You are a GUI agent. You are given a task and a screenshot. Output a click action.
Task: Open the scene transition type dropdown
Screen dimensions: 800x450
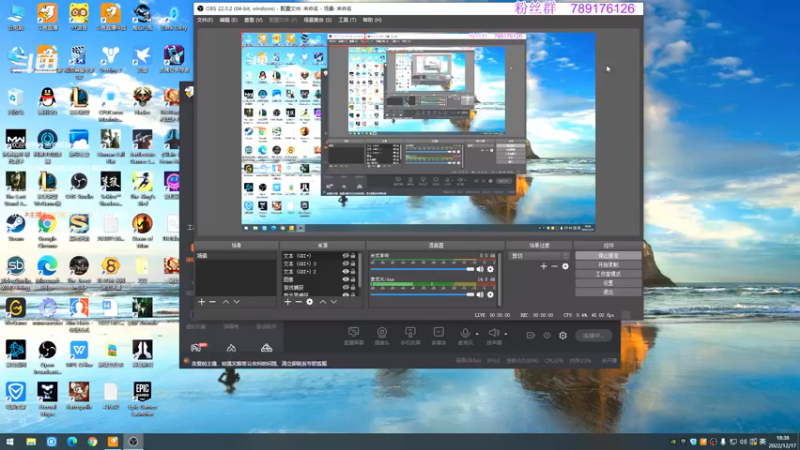539,256
